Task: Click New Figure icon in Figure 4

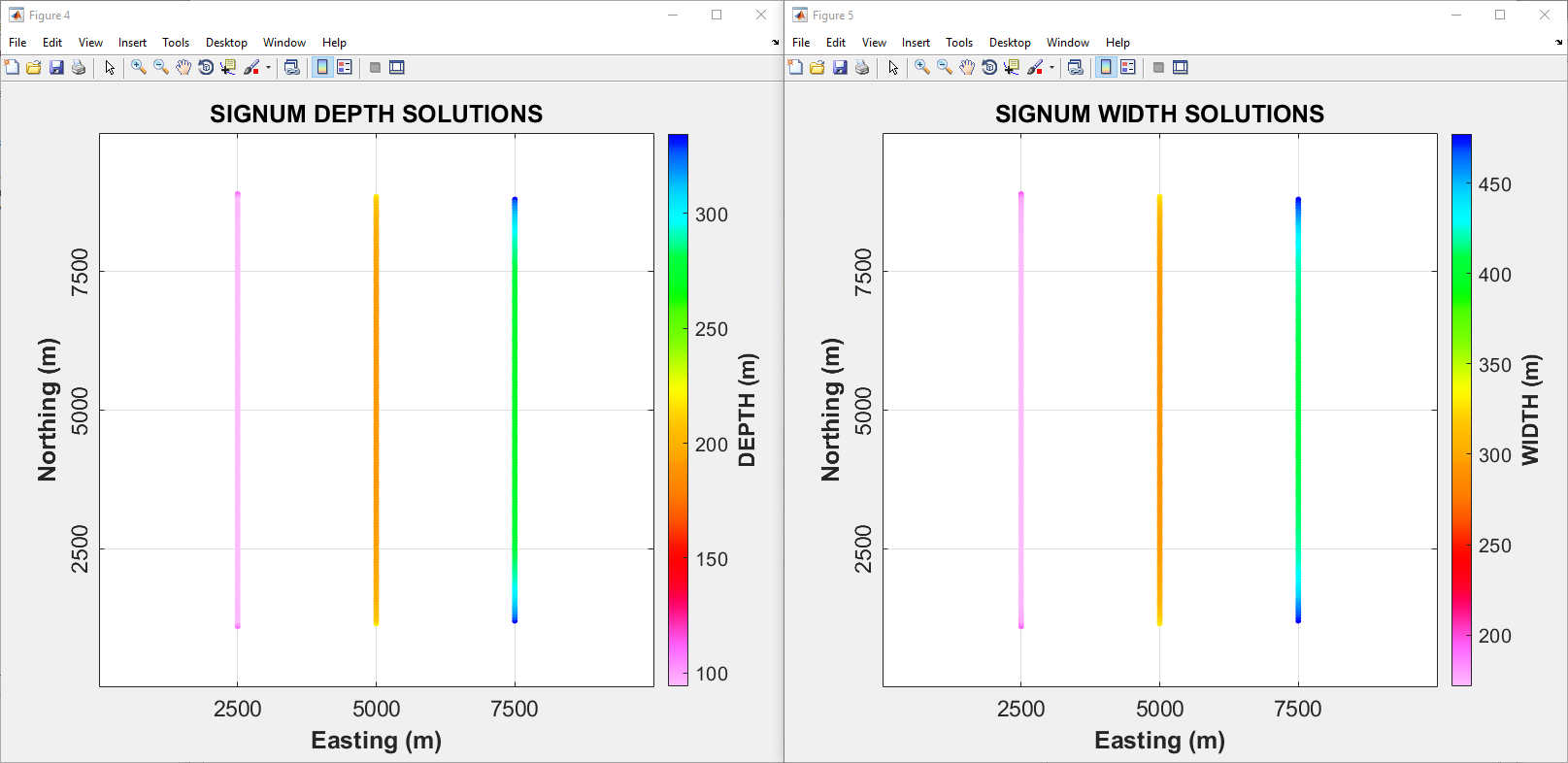Action: (12, 67)
